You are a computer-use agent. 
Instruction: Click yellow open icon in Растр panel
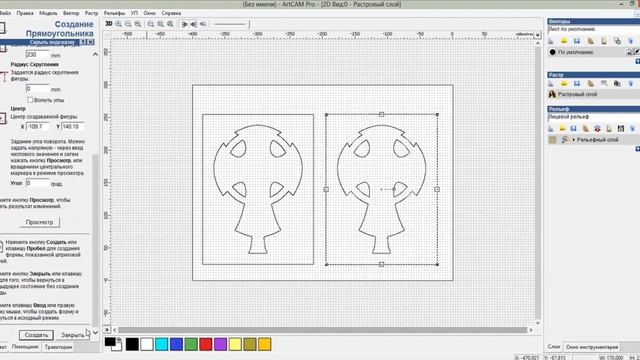point(564,84)
